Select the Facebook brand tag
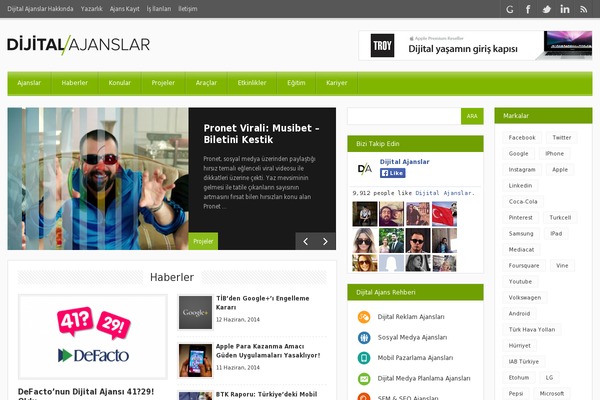The image size is (600, 400). coord(522,137)
